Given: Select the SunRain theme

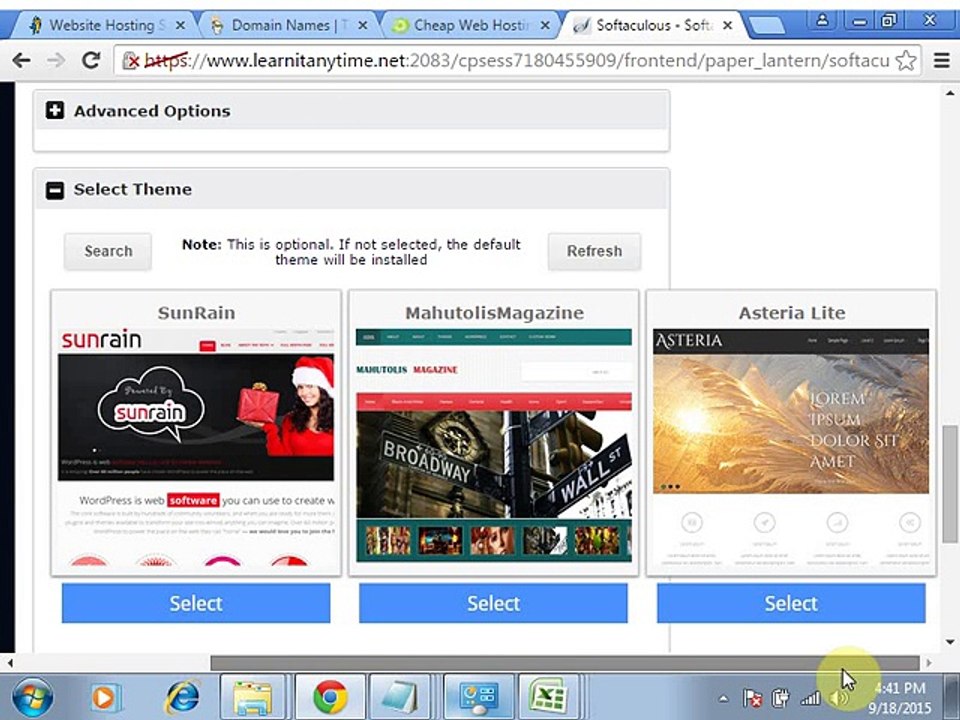Looking at the screenshot, I should [x=196, y=603].
